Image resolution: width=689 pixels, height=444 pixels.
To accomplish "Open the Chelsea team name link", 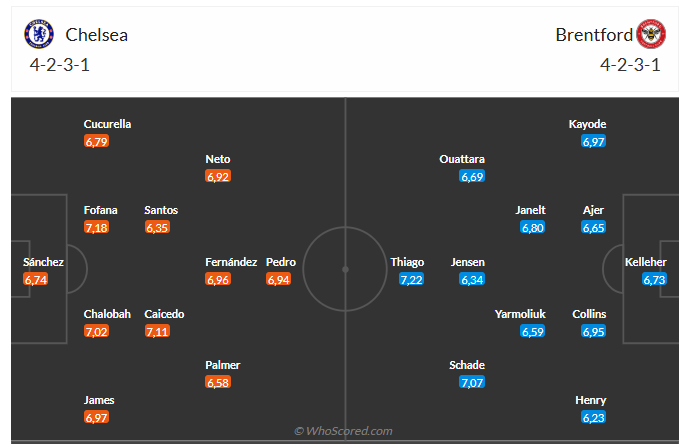I will (97, 35).
